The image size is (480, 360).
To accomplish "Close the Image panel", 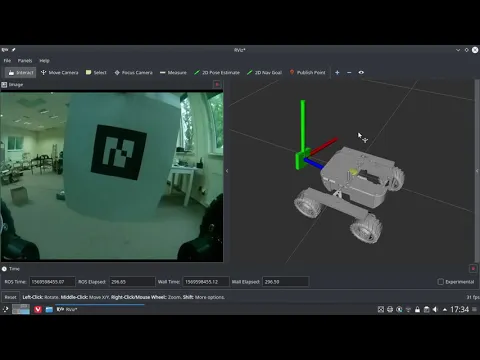I will click(x=217, y=85).
